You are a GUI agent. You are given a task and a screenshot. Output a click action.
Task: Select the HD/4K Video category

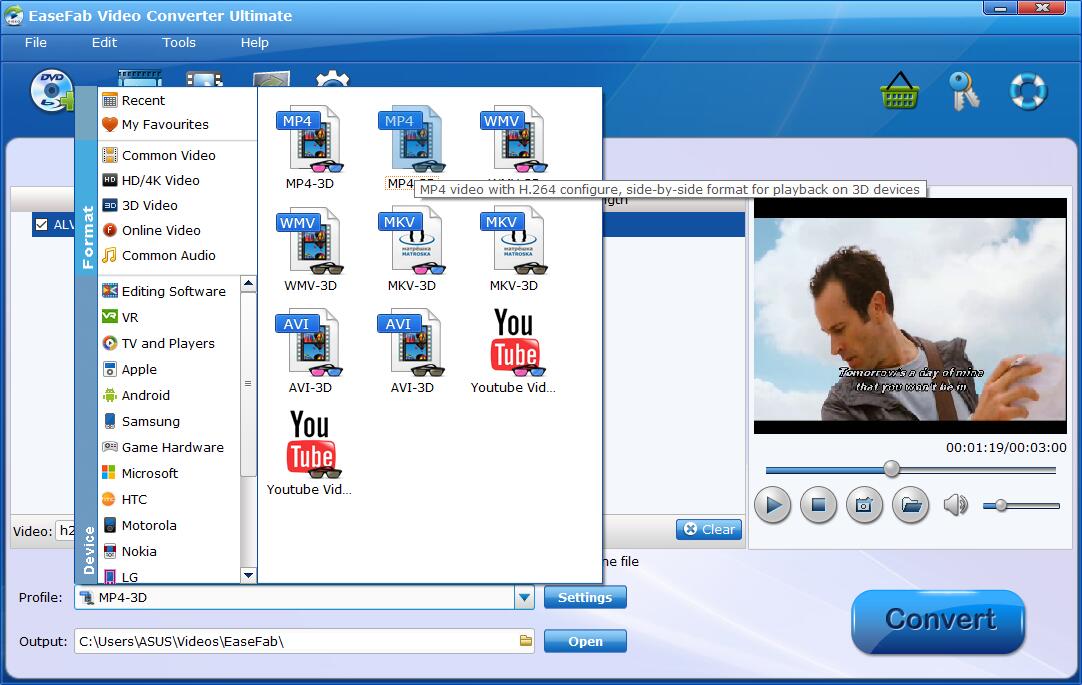click(x=178, y=181)
